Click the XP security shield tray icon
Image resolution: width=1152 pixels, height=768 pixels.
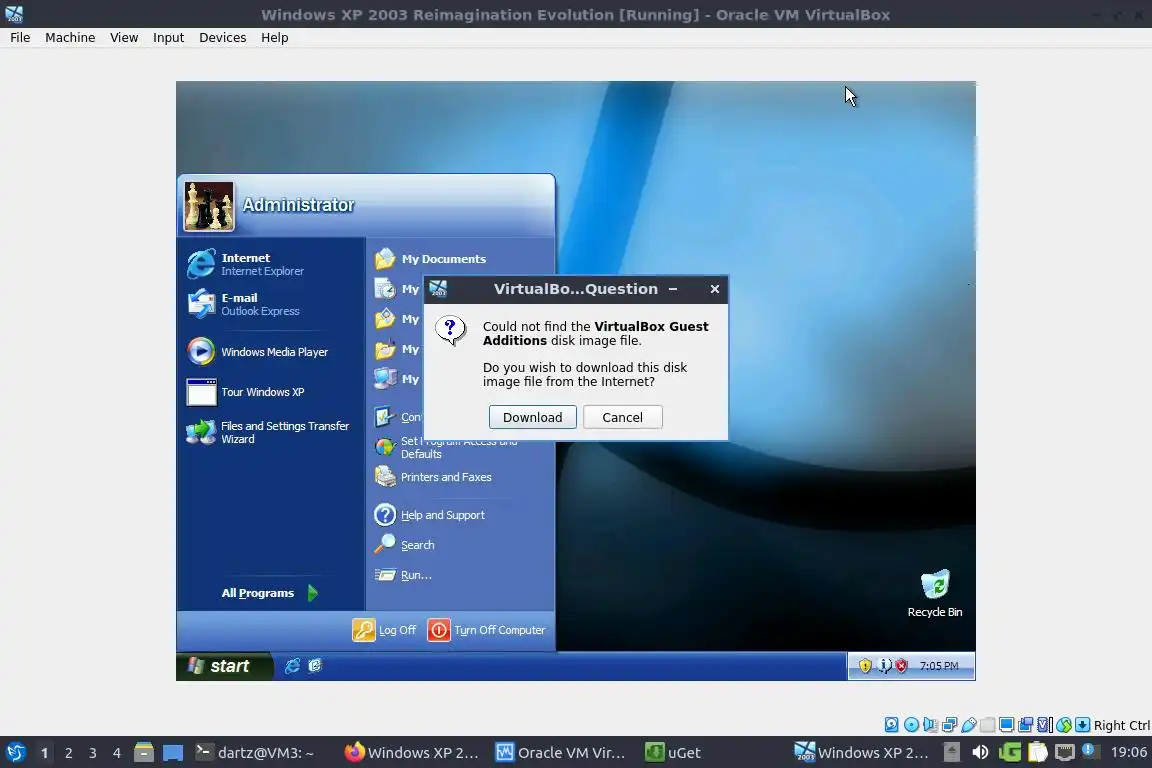pos(865,666)
